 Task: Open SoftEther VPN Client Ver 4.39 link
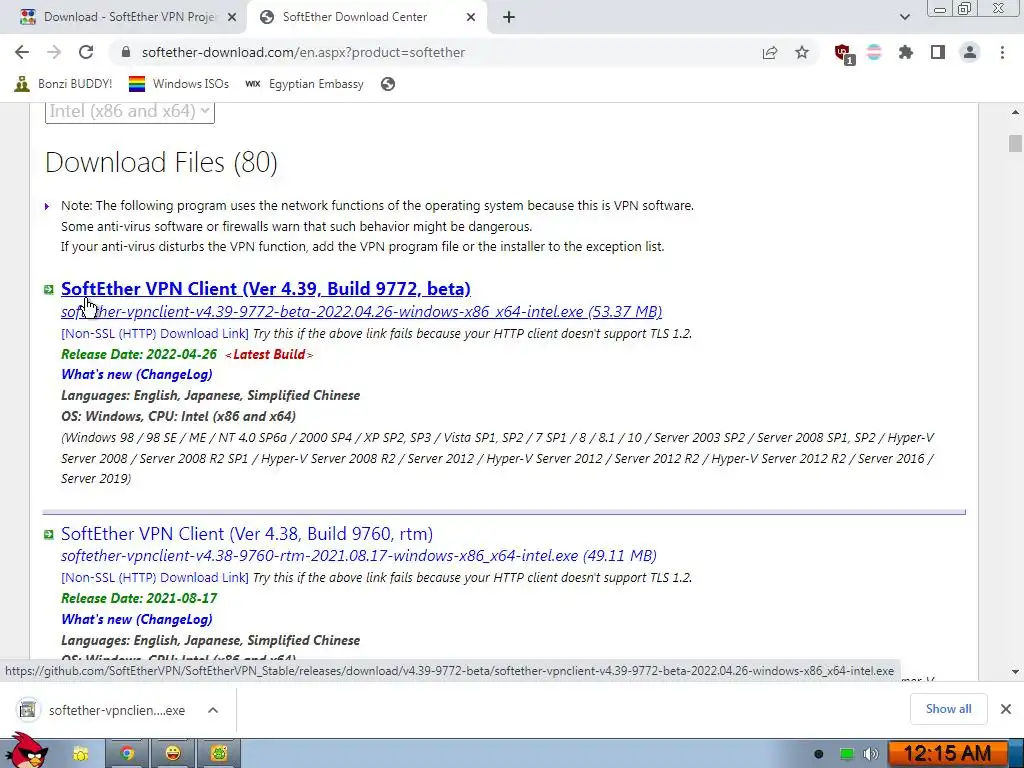pos(266,289)
